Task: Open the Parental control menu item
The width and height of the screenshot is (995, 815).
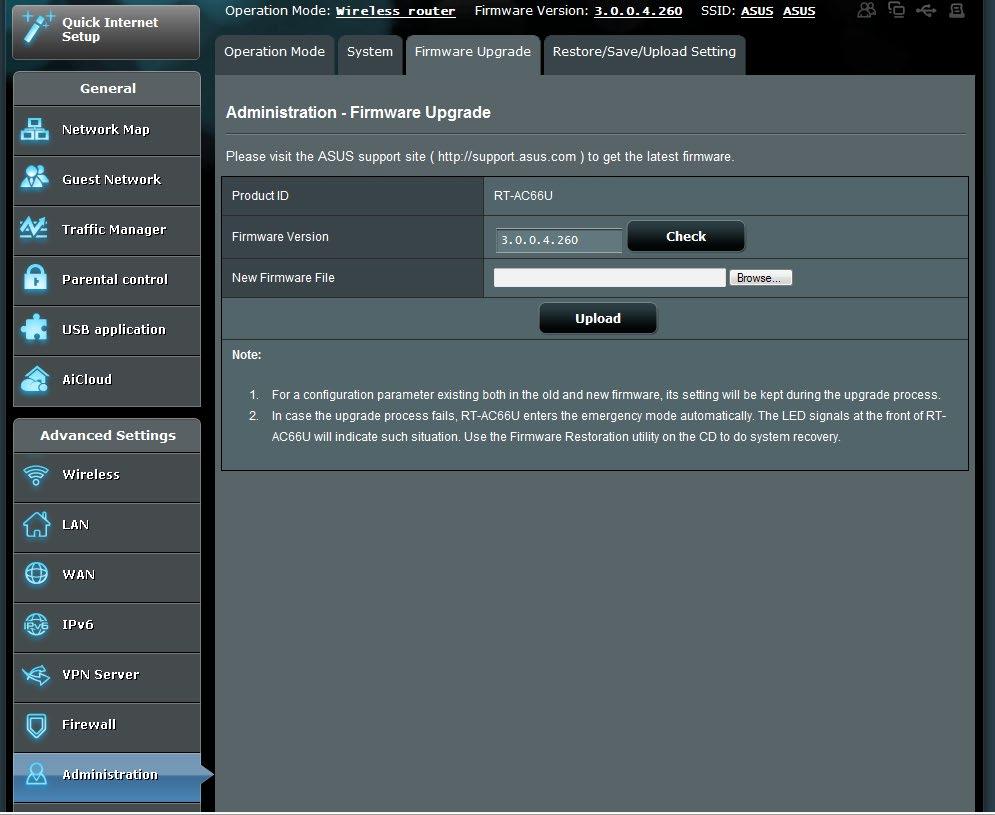Action: (107, 281)
